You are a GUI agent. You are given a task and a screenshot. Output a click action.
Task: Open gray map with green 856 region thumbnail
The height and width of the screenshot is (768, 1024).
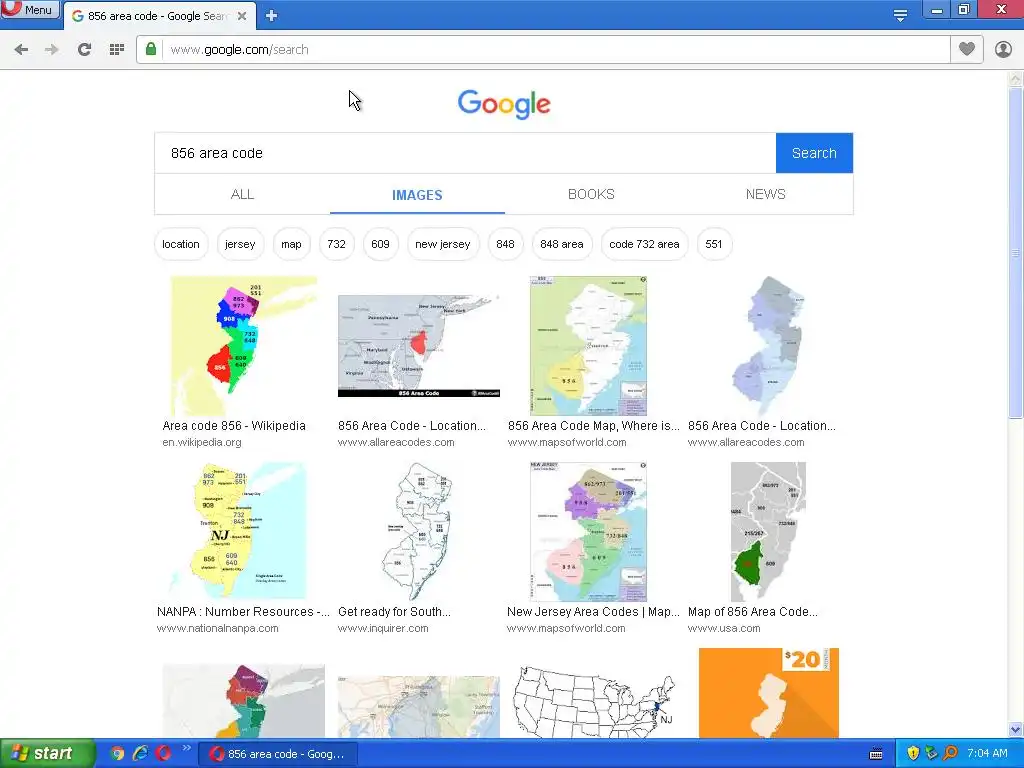[x=768, y=532]
